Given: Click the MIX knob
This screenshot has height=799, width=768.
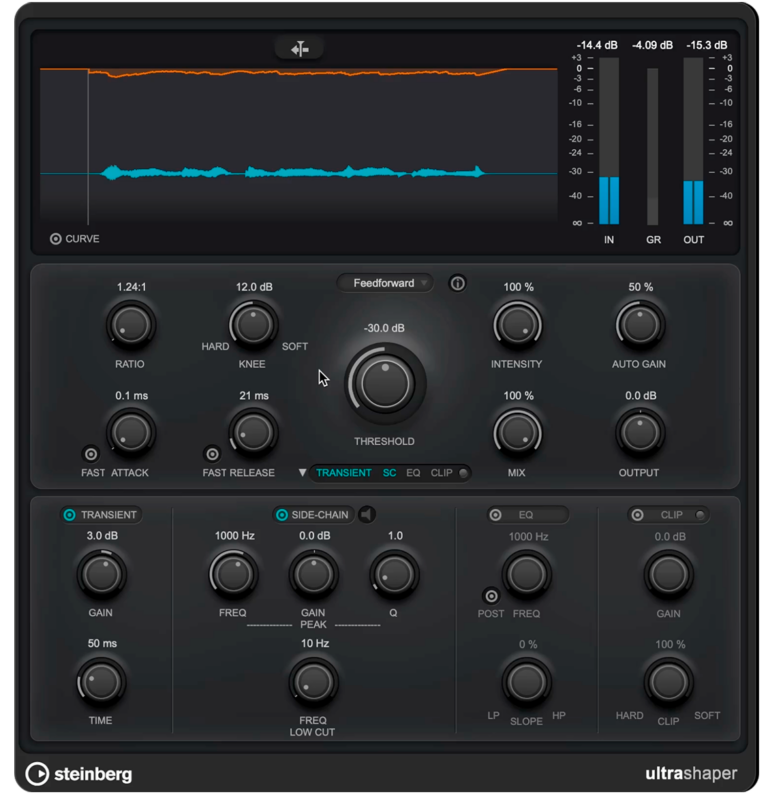Looking at the screenshot, I should [x=517, y=433].
